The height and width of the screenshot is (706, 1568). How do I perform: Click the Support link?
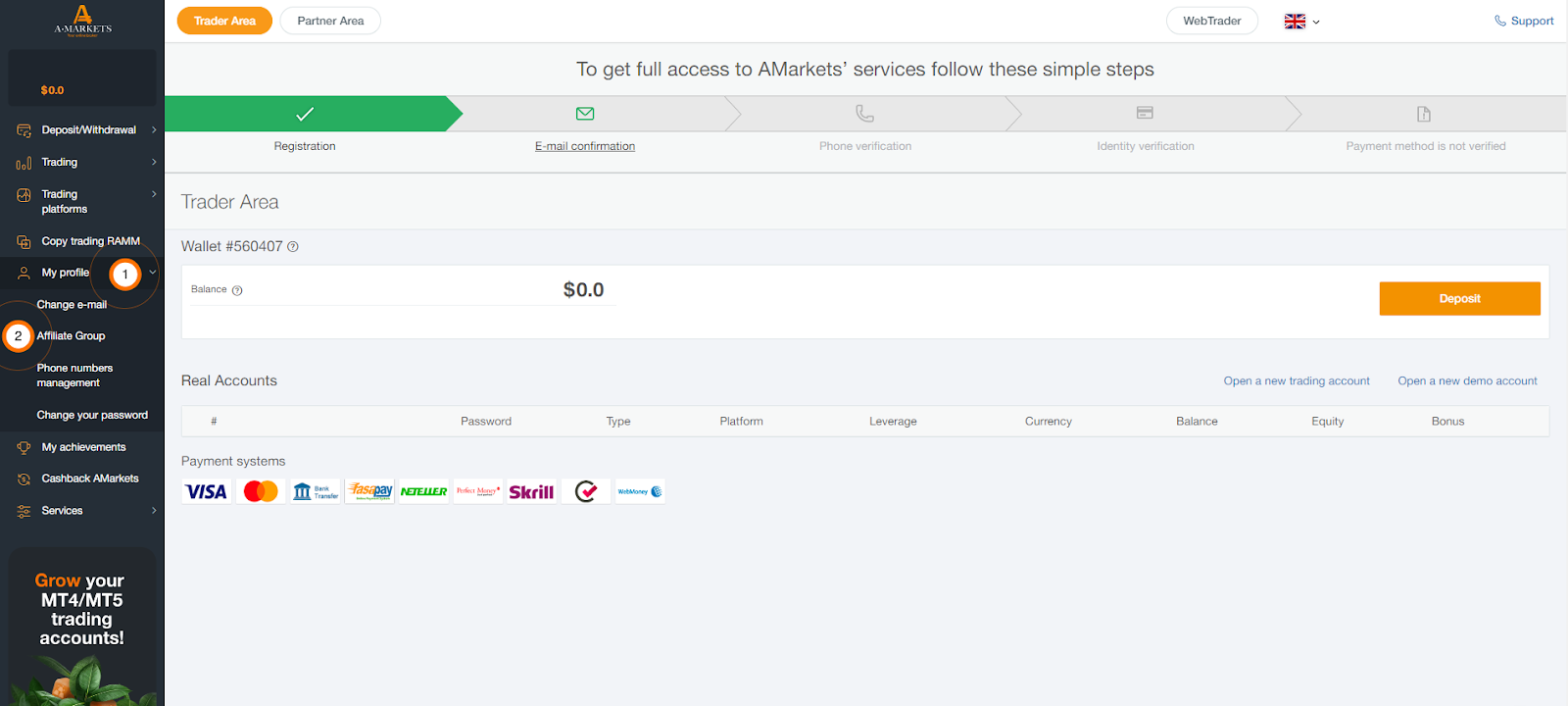pos(1524,21)
